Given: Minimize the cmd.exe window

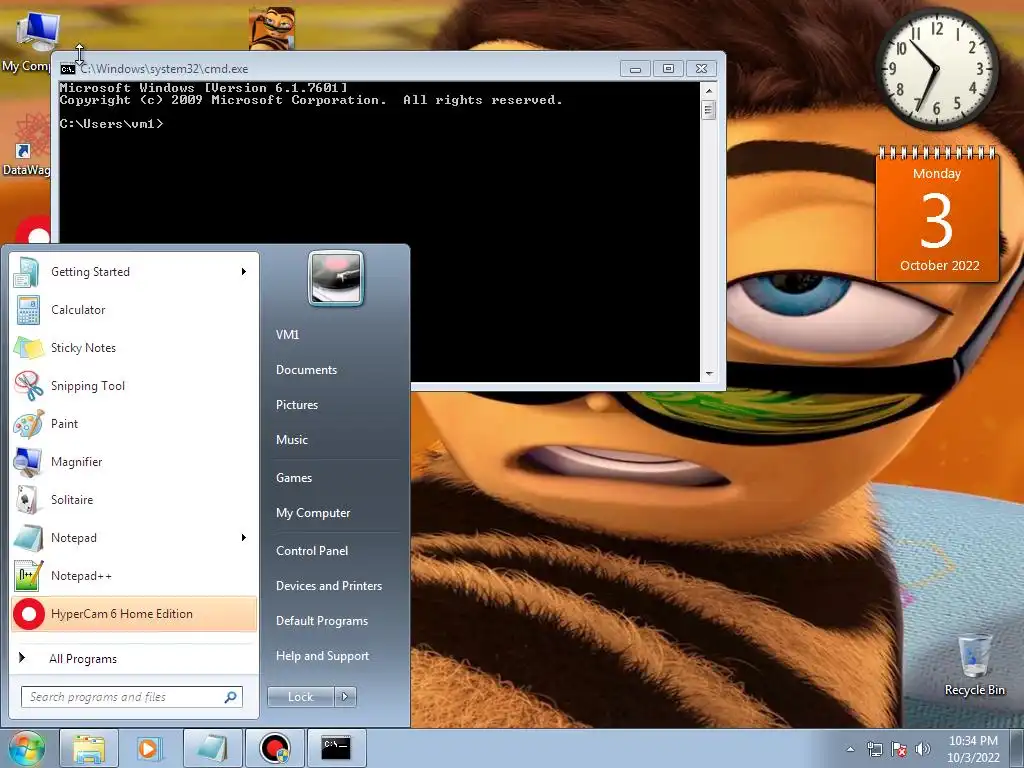Looking at the screenshot, I should (x=635, y=69).
